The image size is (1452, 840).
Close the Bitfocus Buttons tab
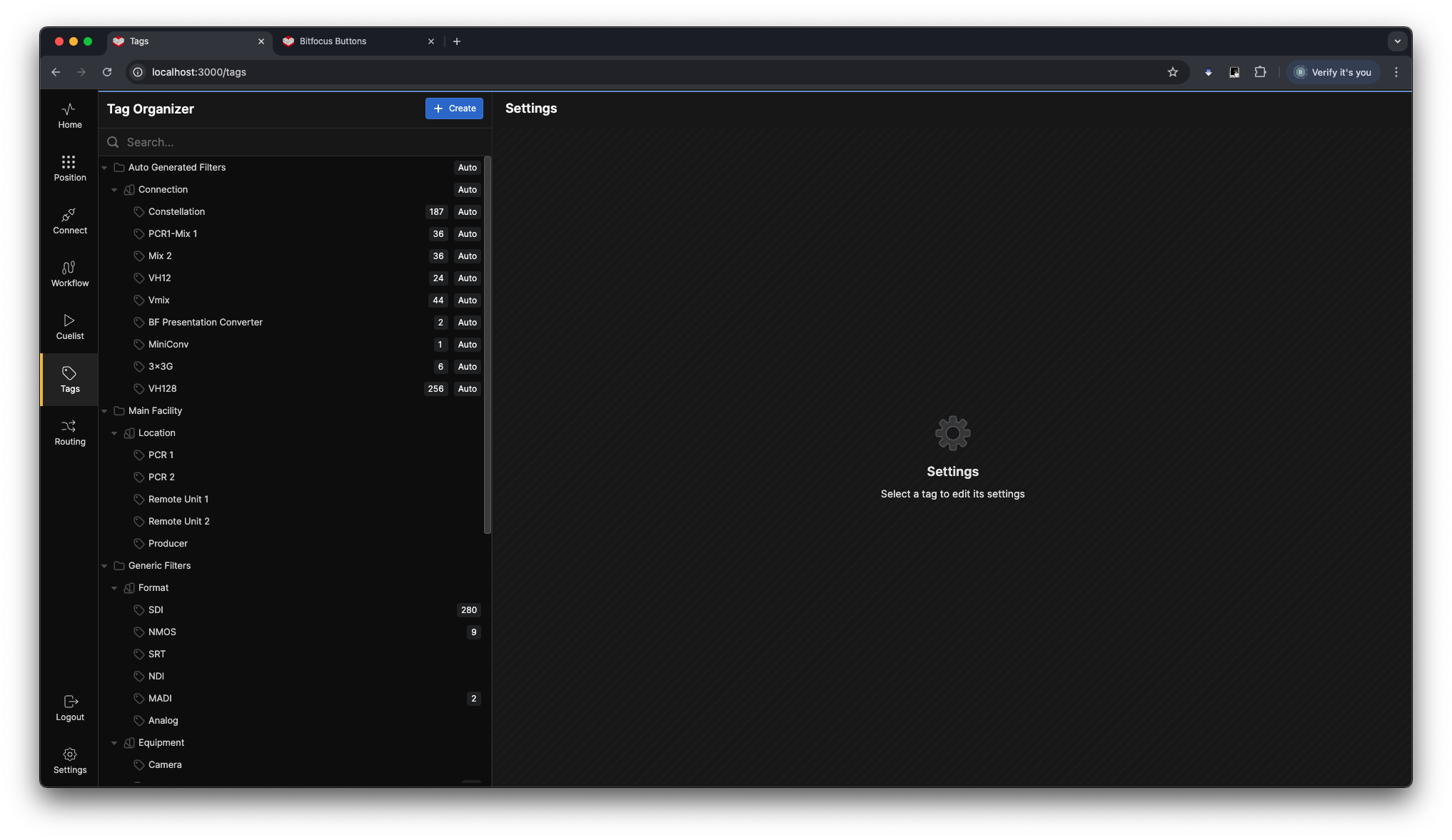point(431,41)
